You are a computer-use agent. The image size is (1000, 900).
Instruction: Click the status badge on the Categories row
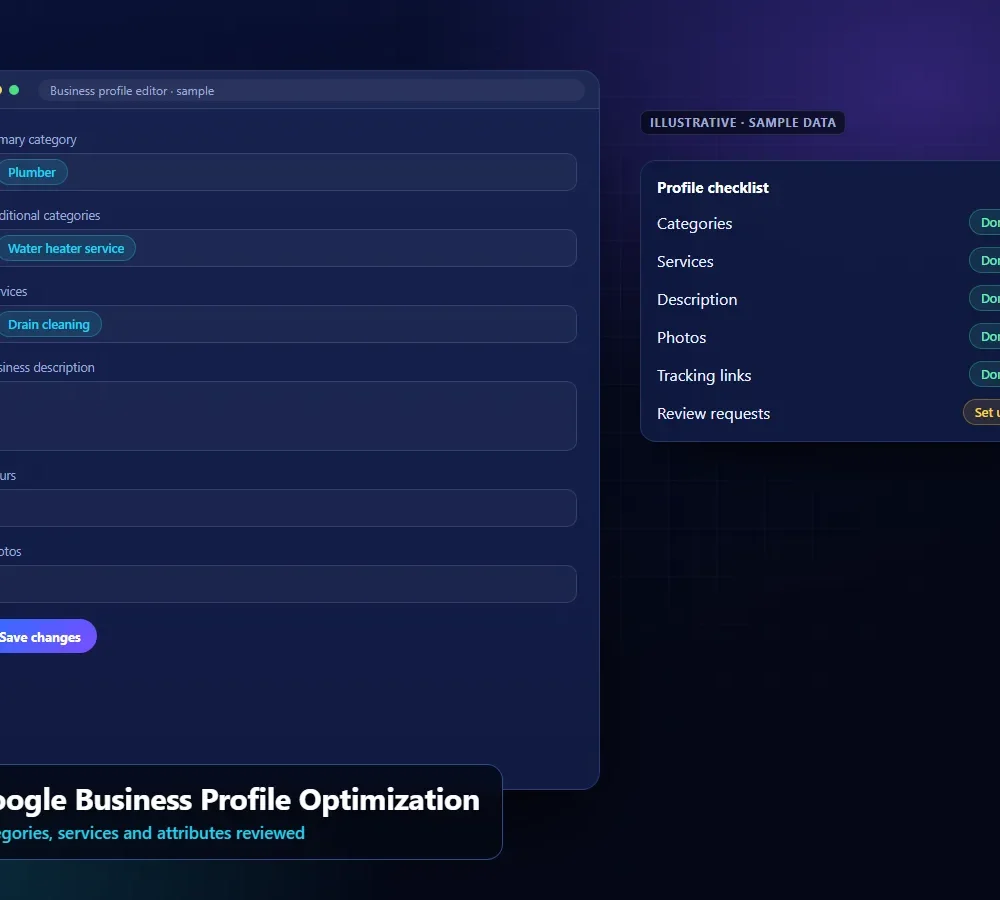[x=985, y=223]
